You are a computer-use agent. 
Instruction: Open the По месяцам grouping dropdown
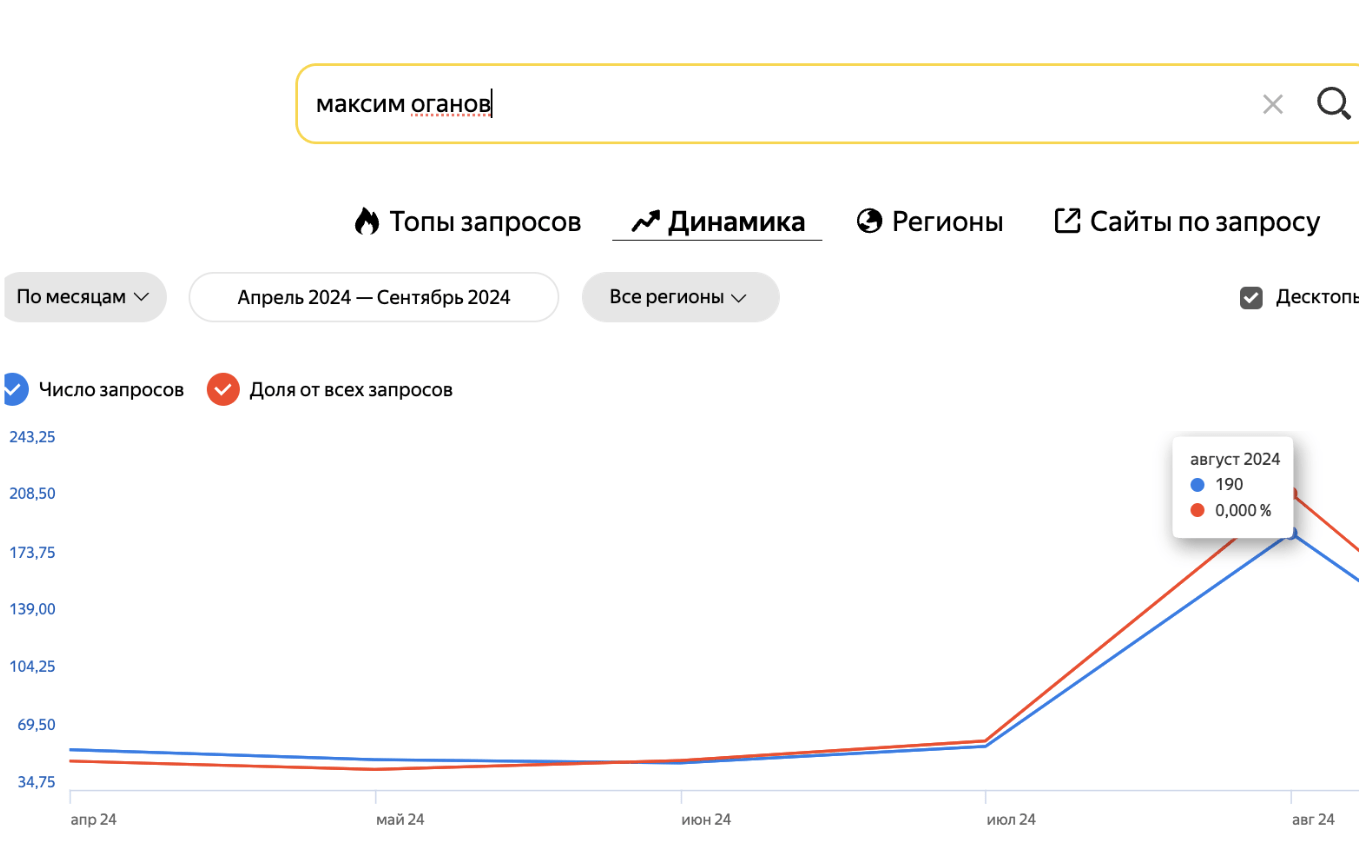click(x=83, y=297)
